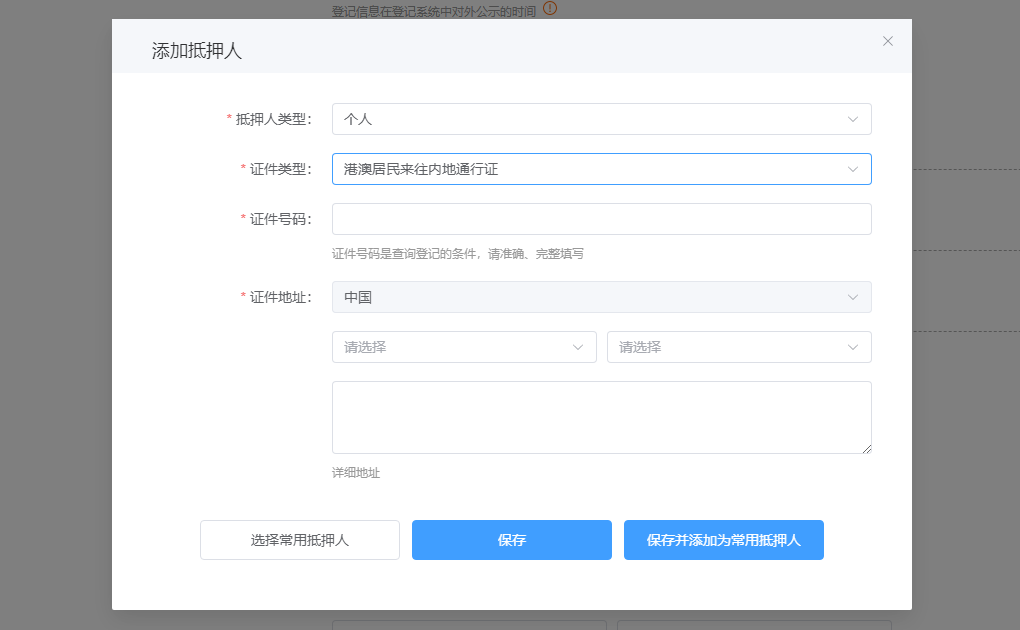Click the 保存并添加为常用抵押人 button
Viewport: 1020px width, 630px height.
point(724,540)
